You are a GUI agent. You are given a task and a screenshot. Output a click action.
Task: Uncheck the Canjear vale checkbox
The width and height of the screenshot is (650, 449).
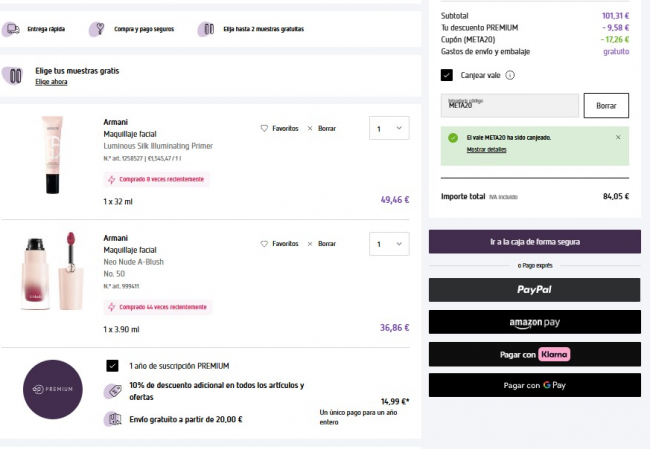(447, 75)
